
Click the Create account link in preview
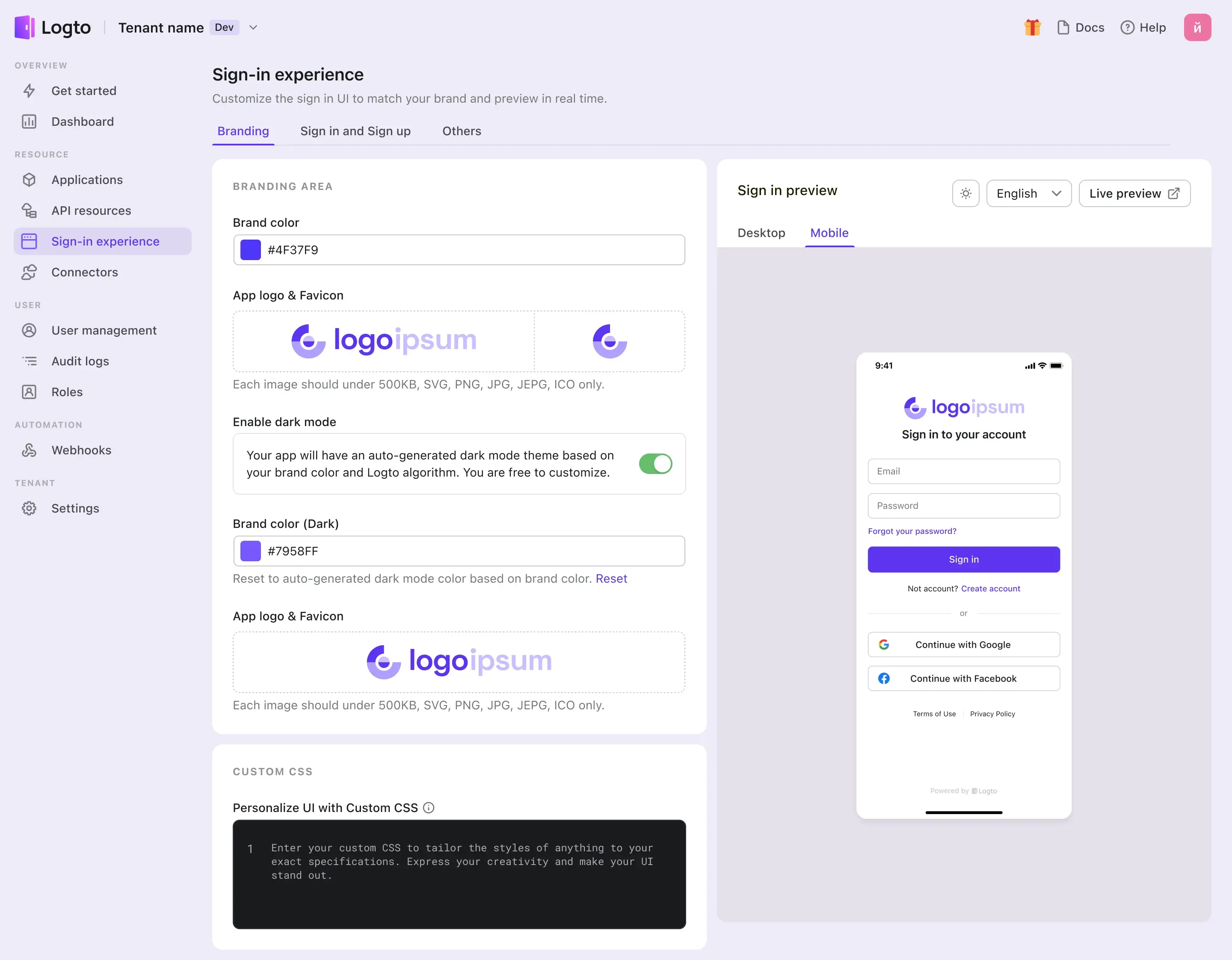click(x=990, y=588)
